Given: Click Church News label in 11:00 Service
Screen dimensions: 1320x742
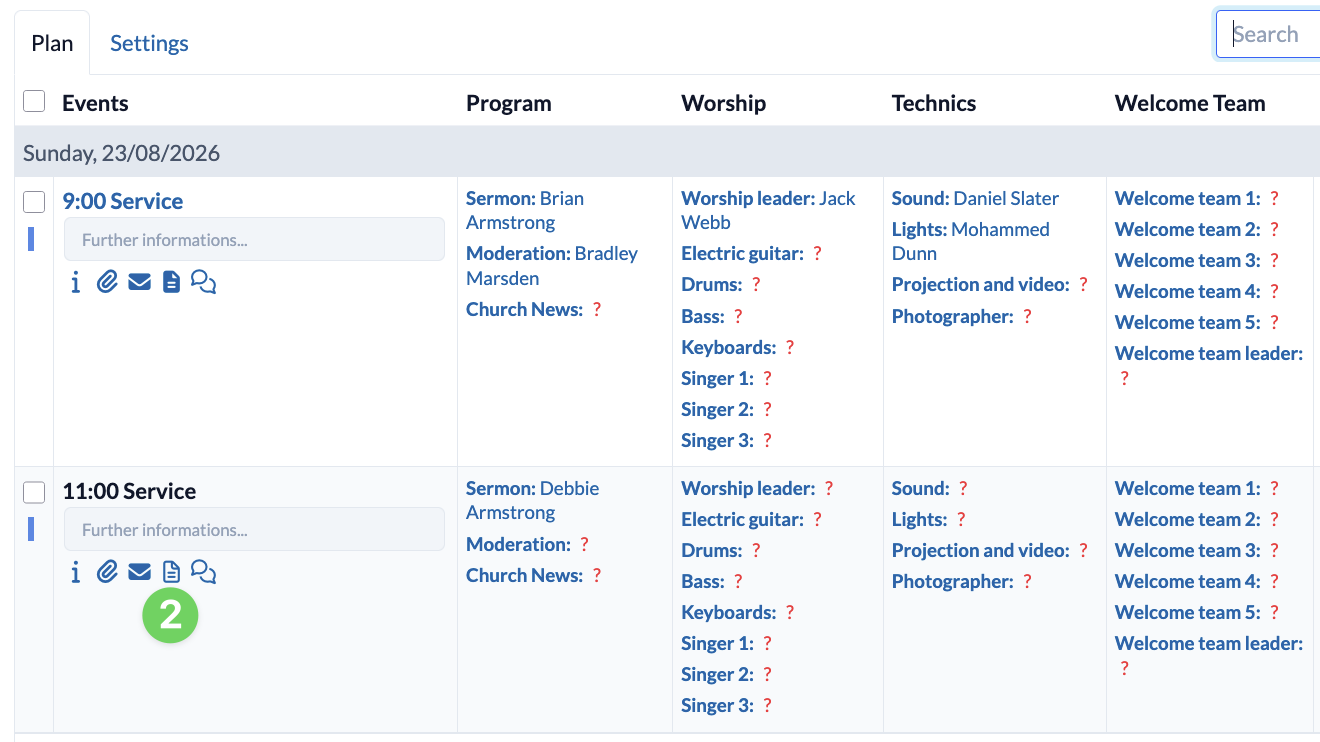Looking at the screenshot, I should coord(524,576).
